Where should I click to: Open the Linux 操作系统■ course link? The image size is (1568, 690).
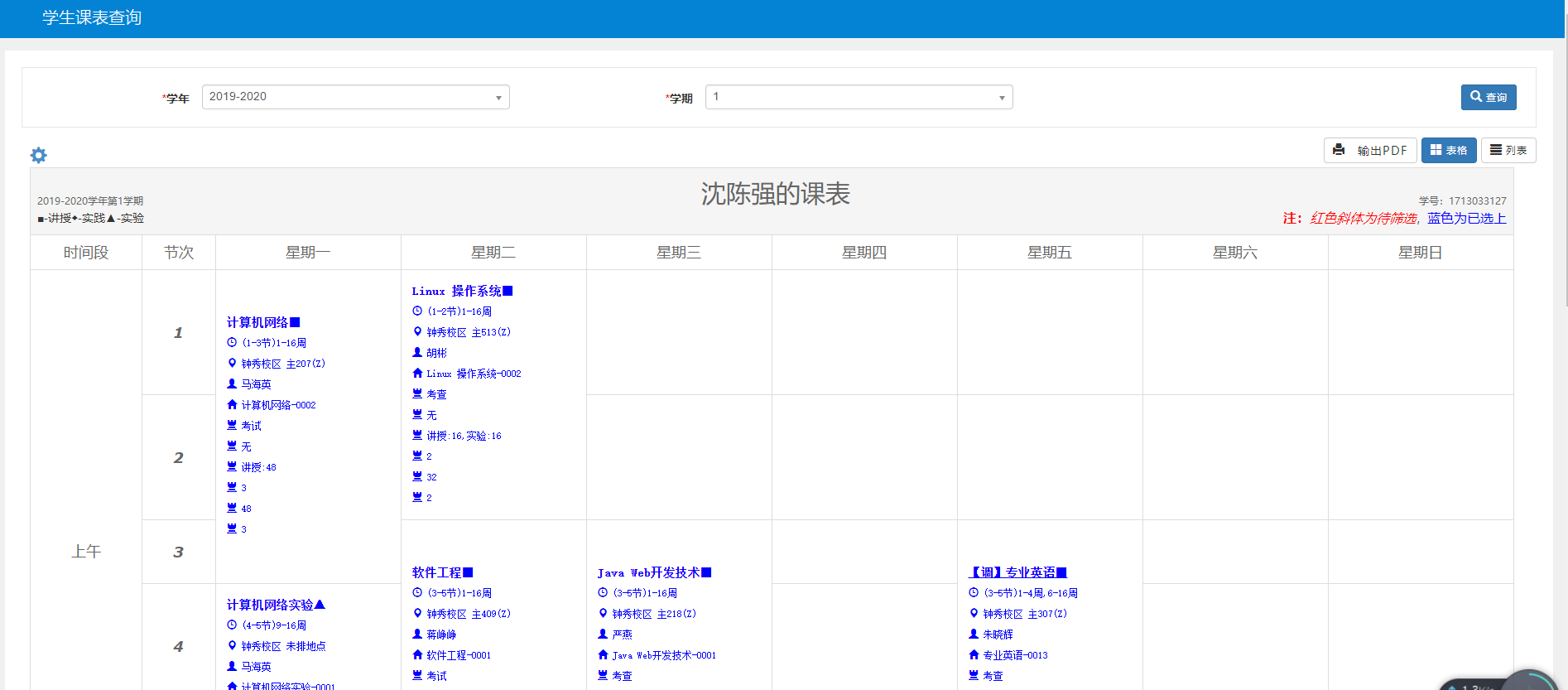463,291
